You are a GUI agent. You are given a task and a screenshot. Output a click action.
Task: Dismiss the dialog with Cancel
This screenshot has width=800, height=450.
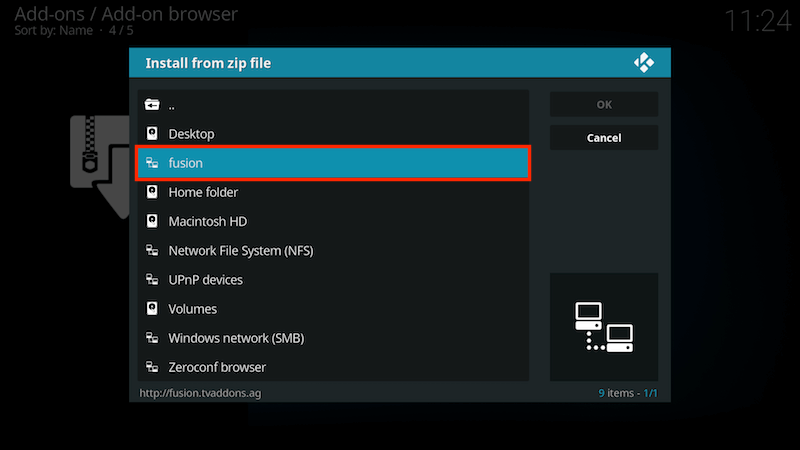click(604, 138)
